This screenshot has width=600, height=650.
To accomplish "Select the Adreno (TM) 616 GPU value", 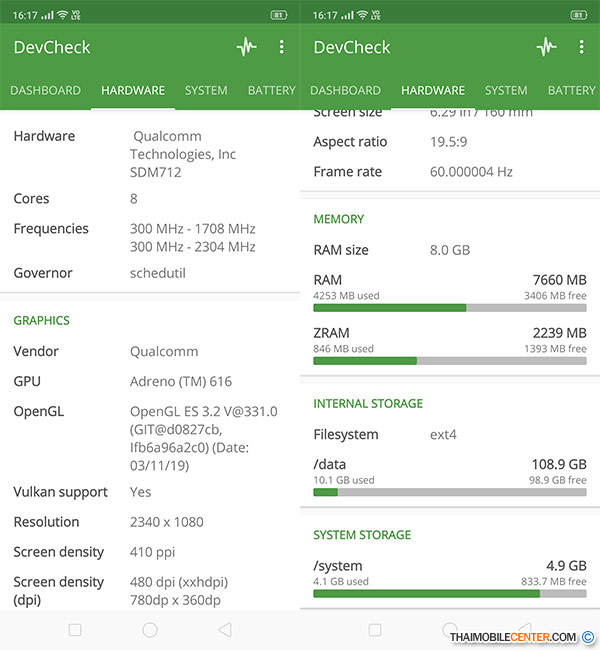I will tap(181, 381).
